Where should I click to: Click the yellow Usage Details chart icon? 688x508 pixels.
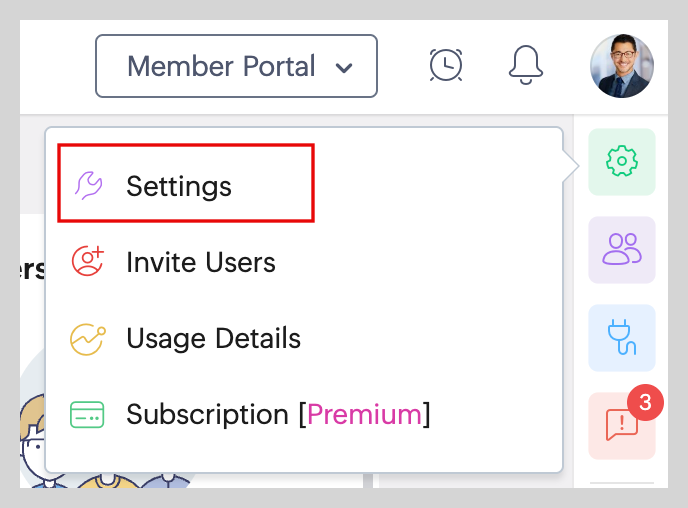[88, 338]
